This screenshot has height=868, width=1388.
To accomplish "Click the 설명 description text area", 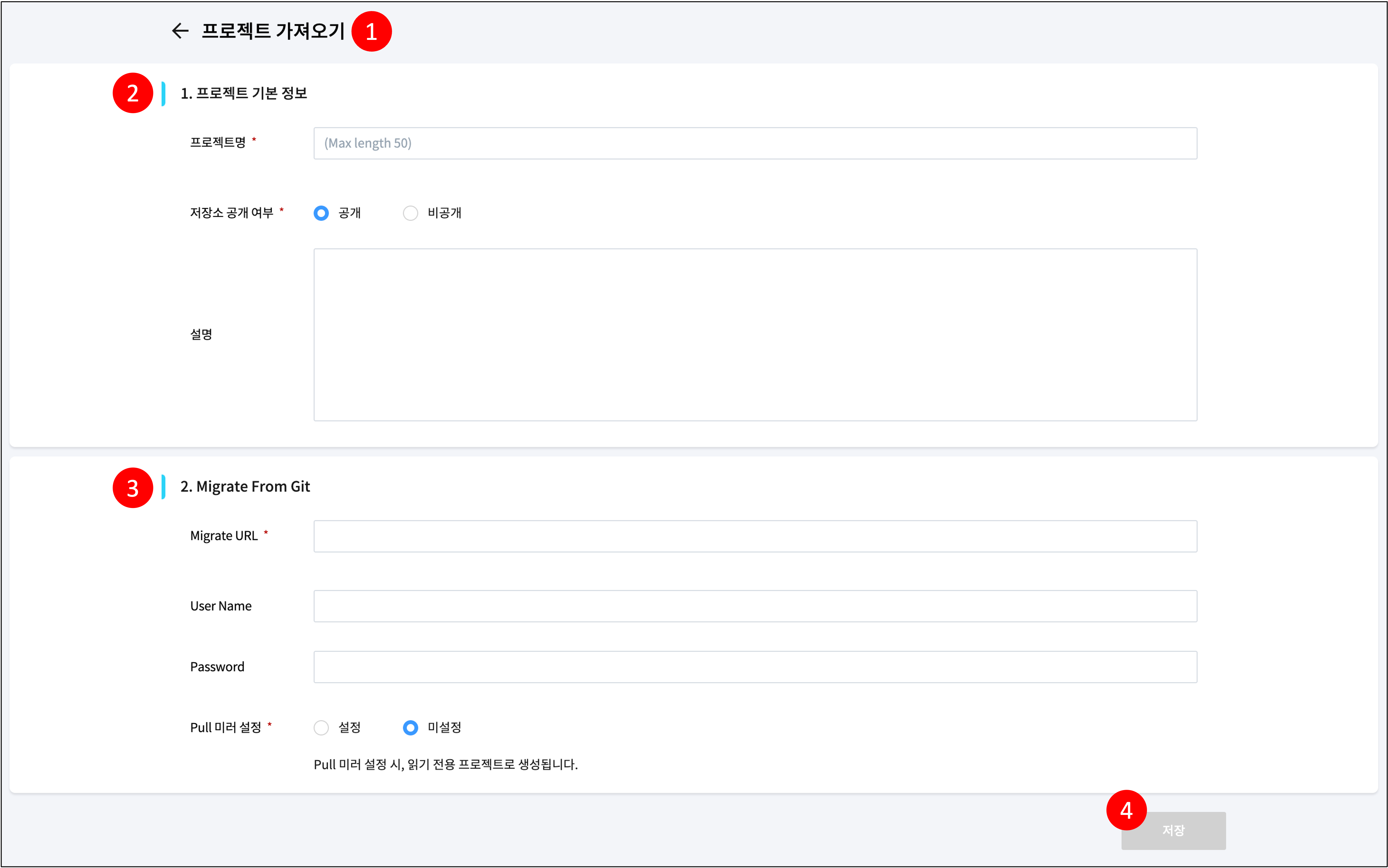I will tap(755, 335).
